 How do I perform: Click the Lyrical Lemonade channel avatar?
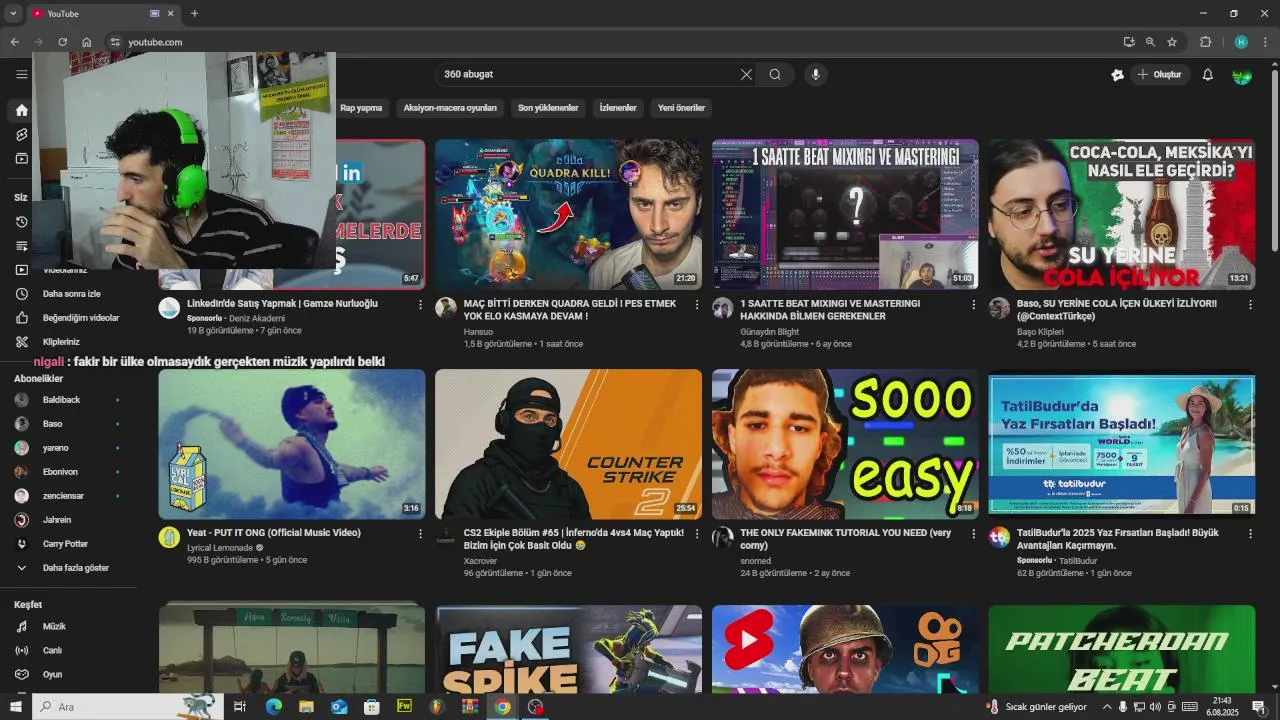pyautogui.click(x=169, y=537)
